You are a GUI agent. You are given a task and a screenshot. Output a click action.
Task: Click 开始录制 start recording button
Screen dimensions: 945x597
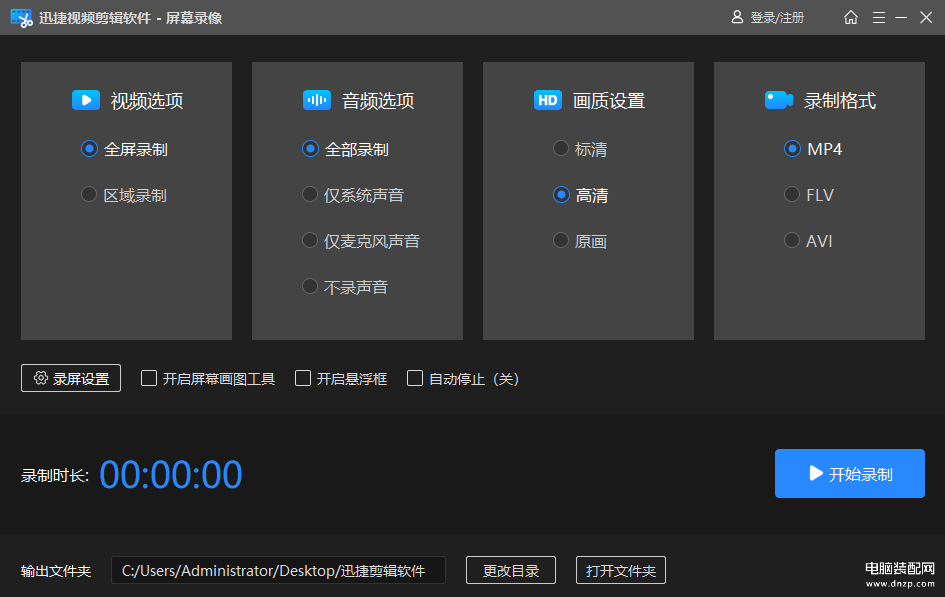[x=850, y=474]
